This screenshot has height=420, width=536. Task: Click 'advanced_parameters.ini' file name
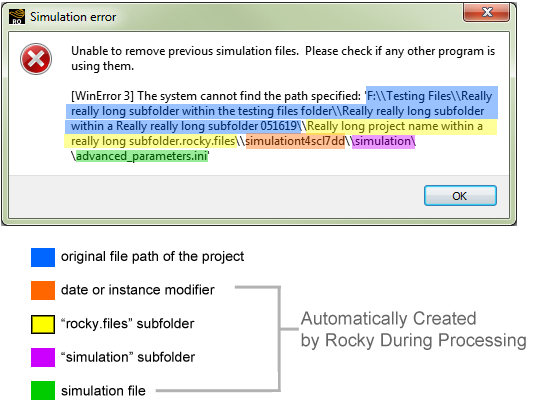coord(142,156)
